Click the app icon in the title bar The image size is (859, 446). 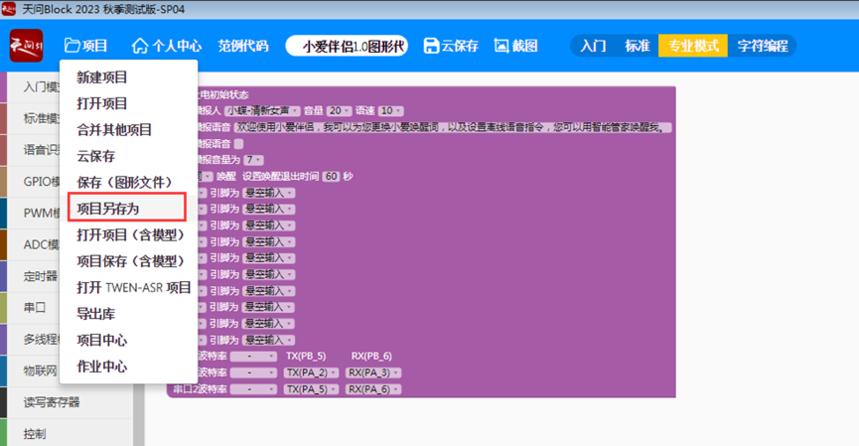point(8,9)
